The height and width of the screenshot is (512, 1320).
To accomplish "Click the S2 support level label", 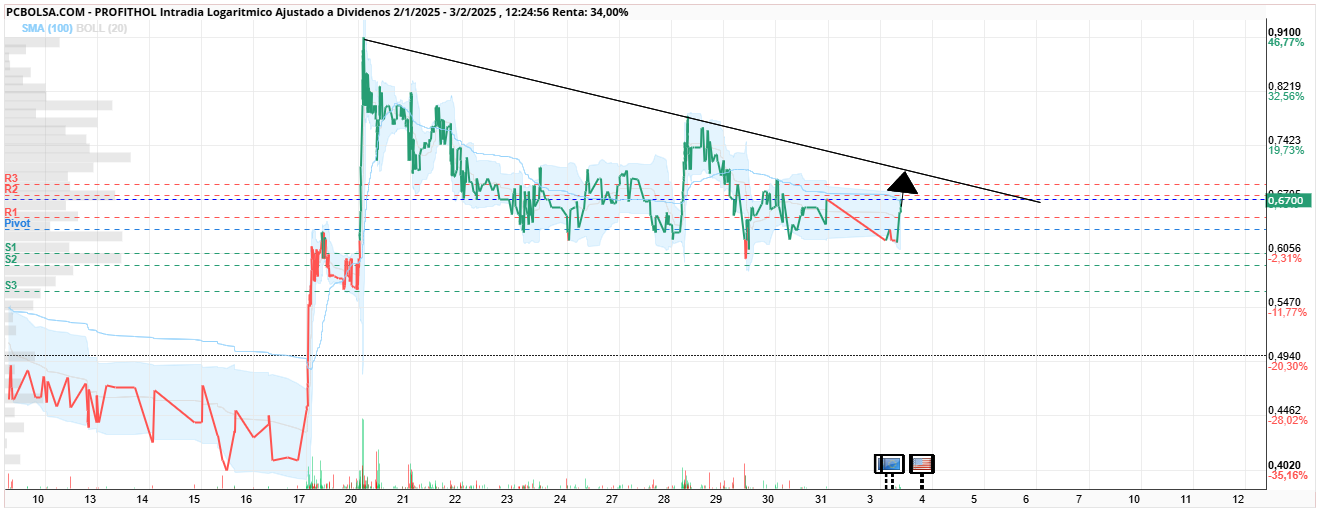I will point(11,259).
